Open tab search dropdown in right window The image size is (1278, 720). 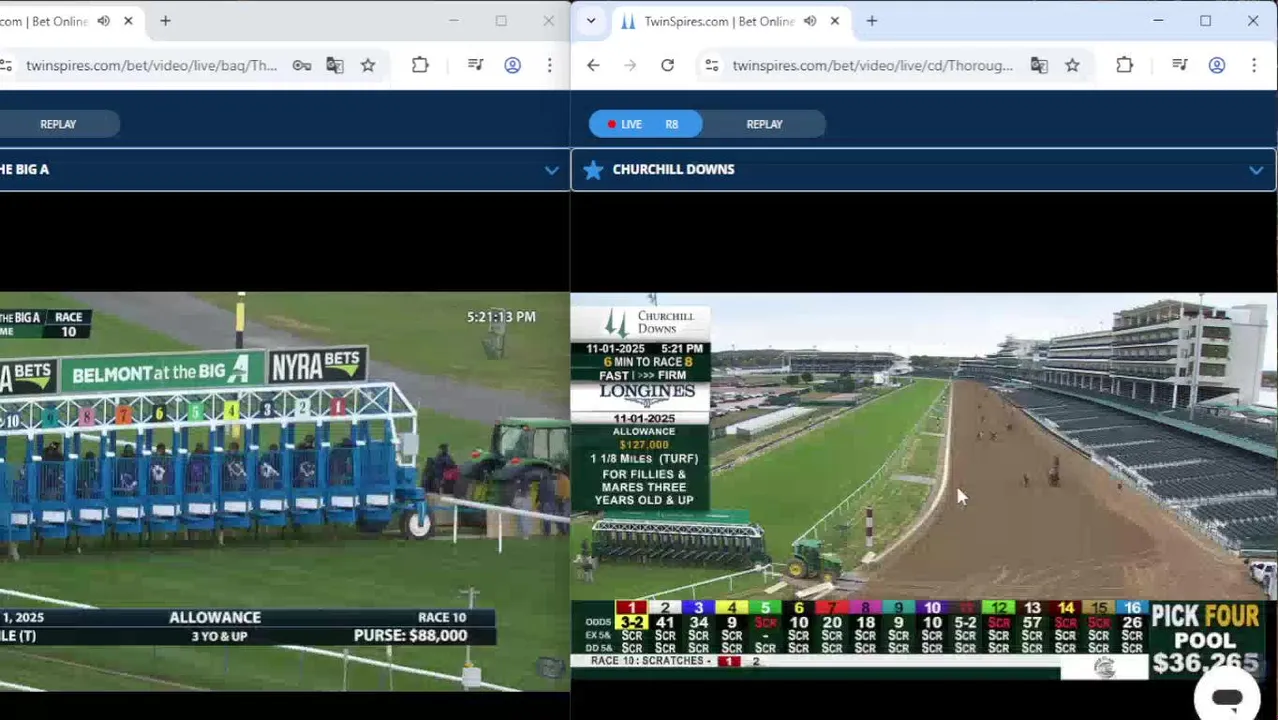[x=591, y=21]
